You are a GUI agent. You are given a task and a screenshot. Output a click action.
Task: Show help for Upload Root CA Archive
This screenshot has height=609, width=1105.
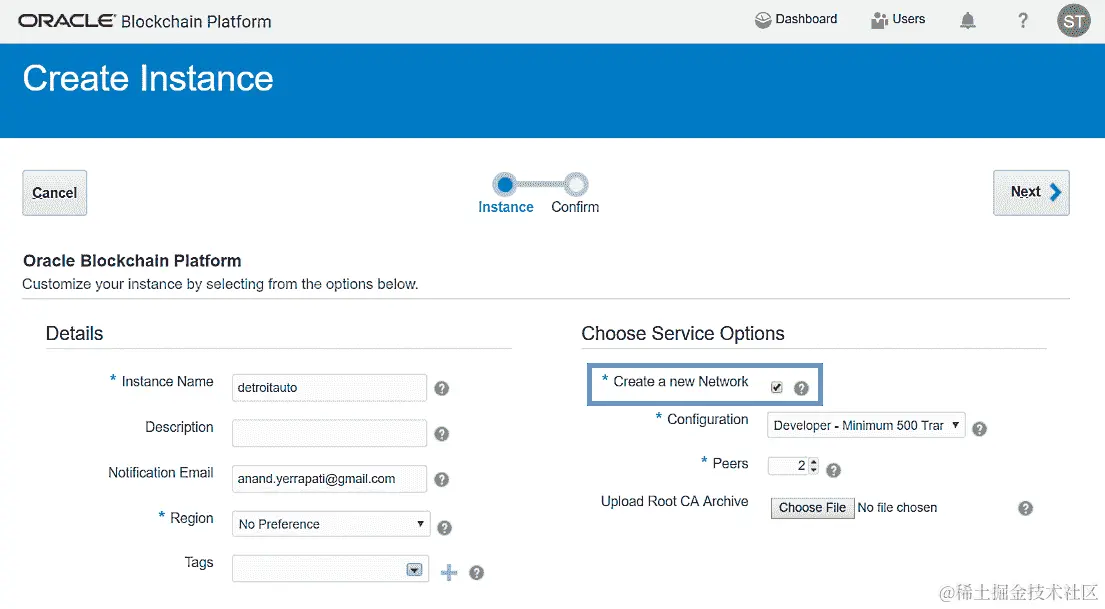(1025, 508)
